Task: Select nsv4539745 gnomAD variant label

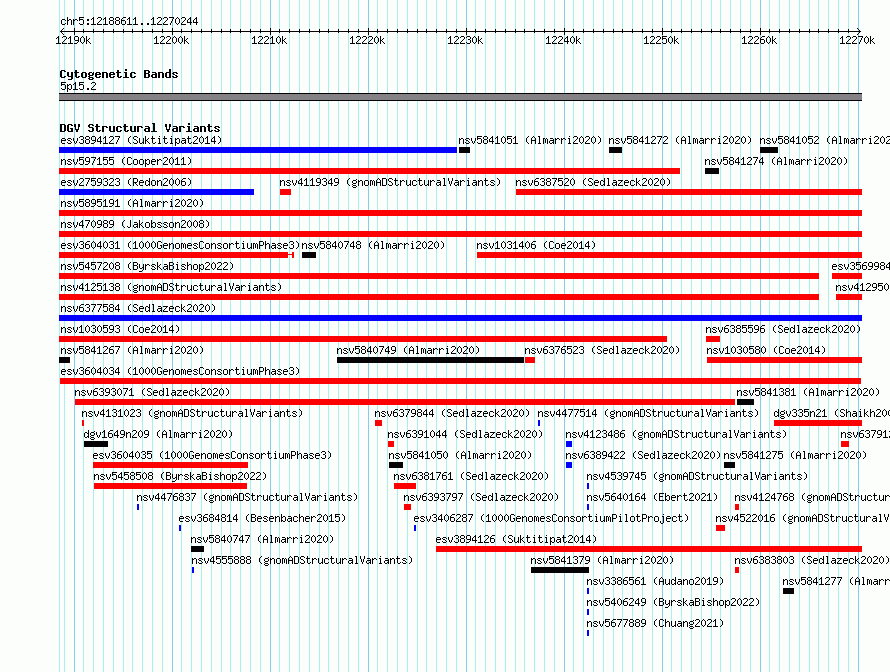Action: [697, 476]
